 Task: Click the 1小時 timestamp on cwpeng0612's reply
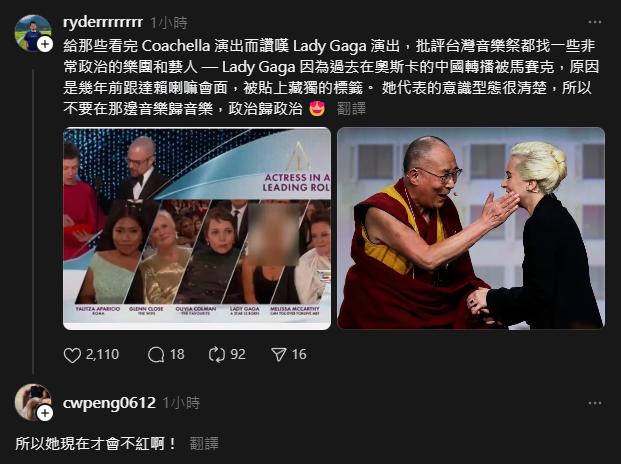coord(181,403)
